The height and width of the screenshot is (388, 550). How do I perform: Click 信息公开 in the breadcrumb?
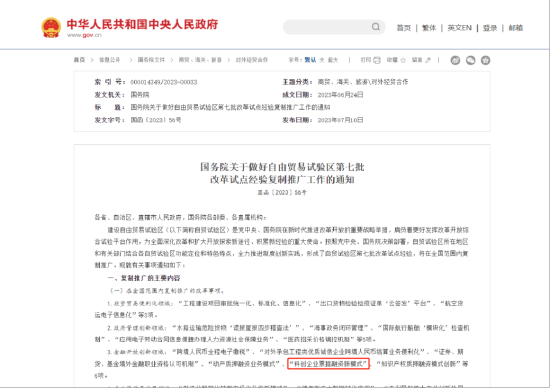coord(109,60)
